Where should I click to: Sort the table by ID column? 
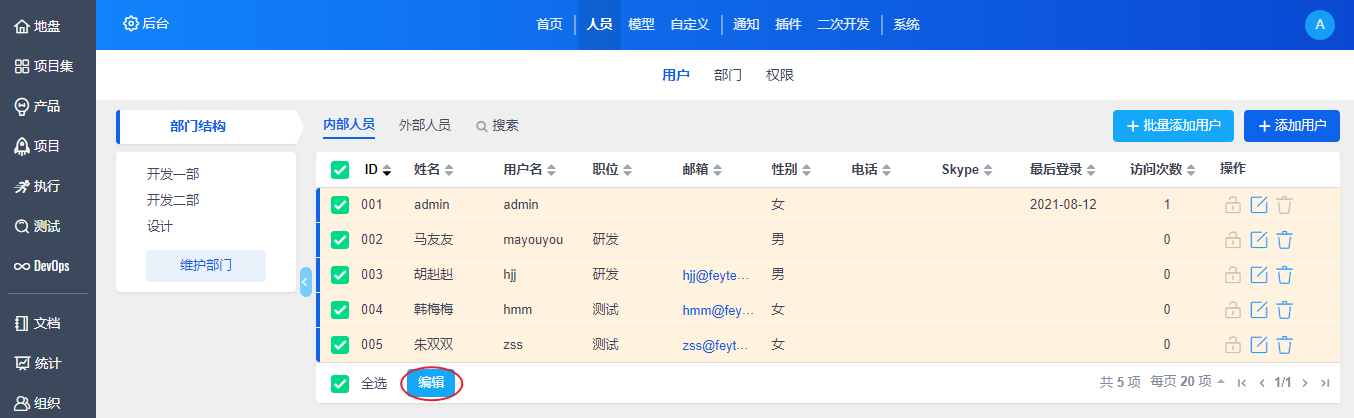377,170
